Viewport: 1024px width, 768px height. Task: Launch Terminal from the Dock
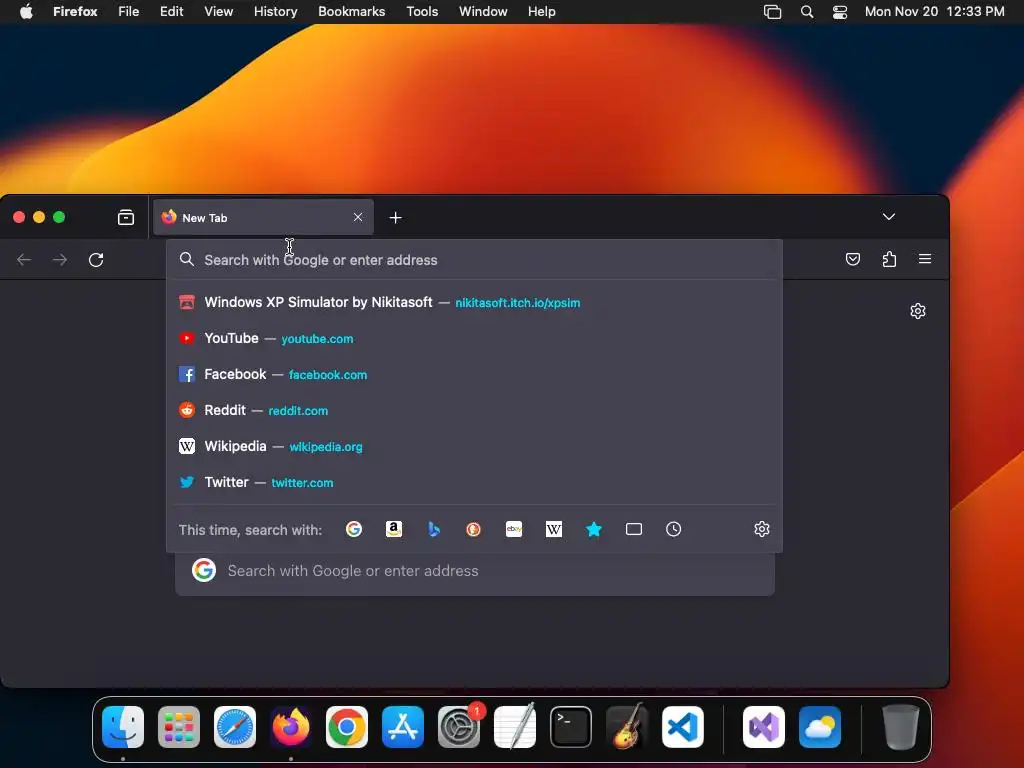(x=571, y=727)
